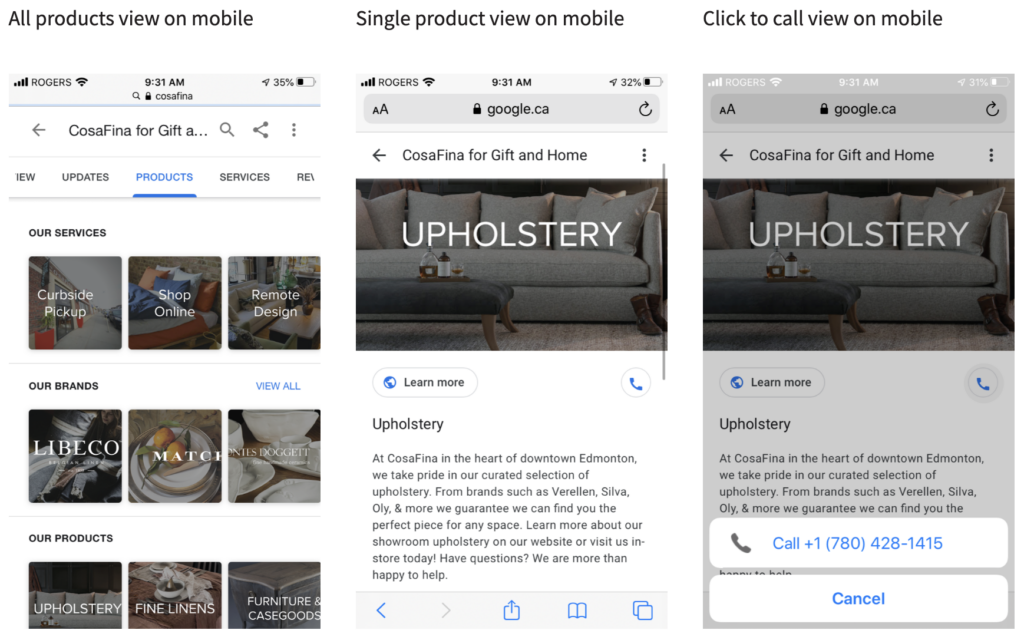Switch to the SERVICES tab

244,177
